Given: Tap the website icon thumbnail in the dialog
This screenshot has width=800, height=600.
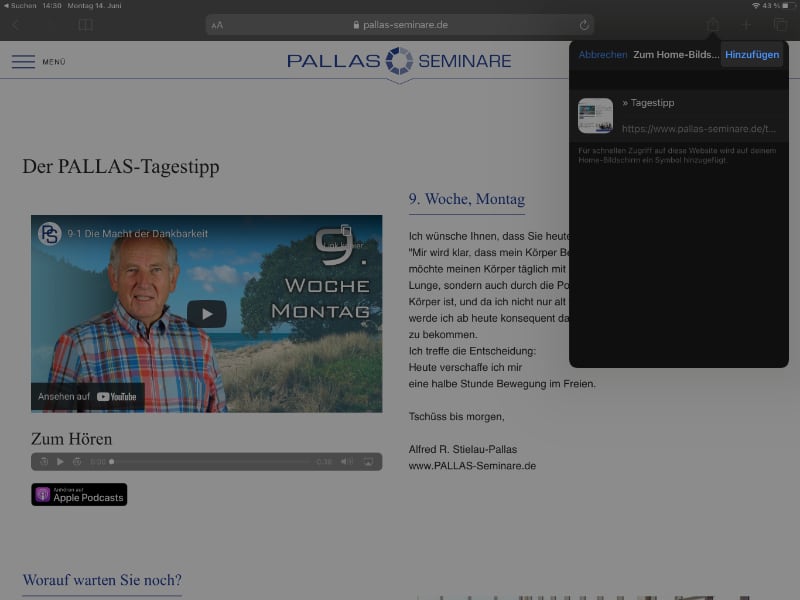Looking at the screenshot, I should [595, 116].
